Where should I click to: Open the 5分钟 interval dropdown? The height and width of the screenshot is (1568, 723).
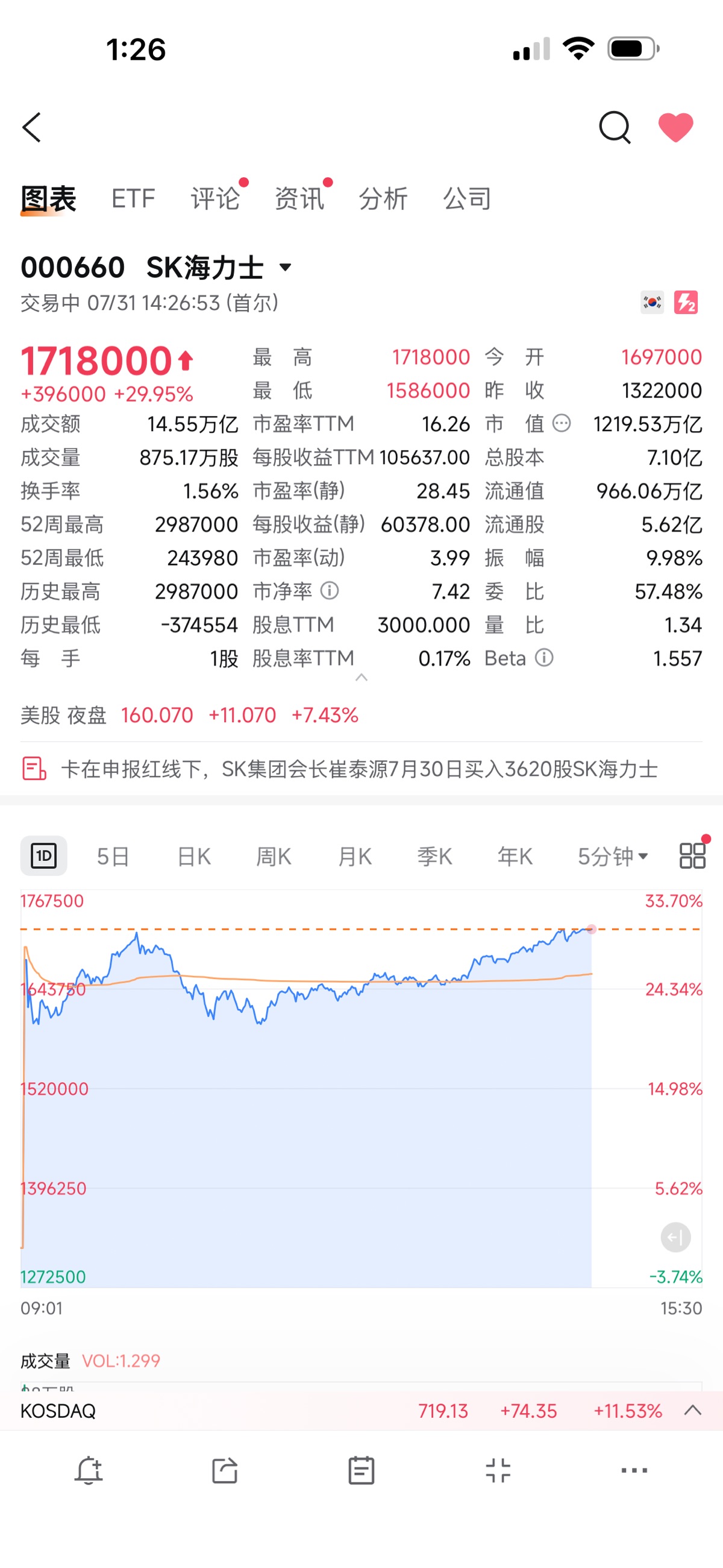613,857
